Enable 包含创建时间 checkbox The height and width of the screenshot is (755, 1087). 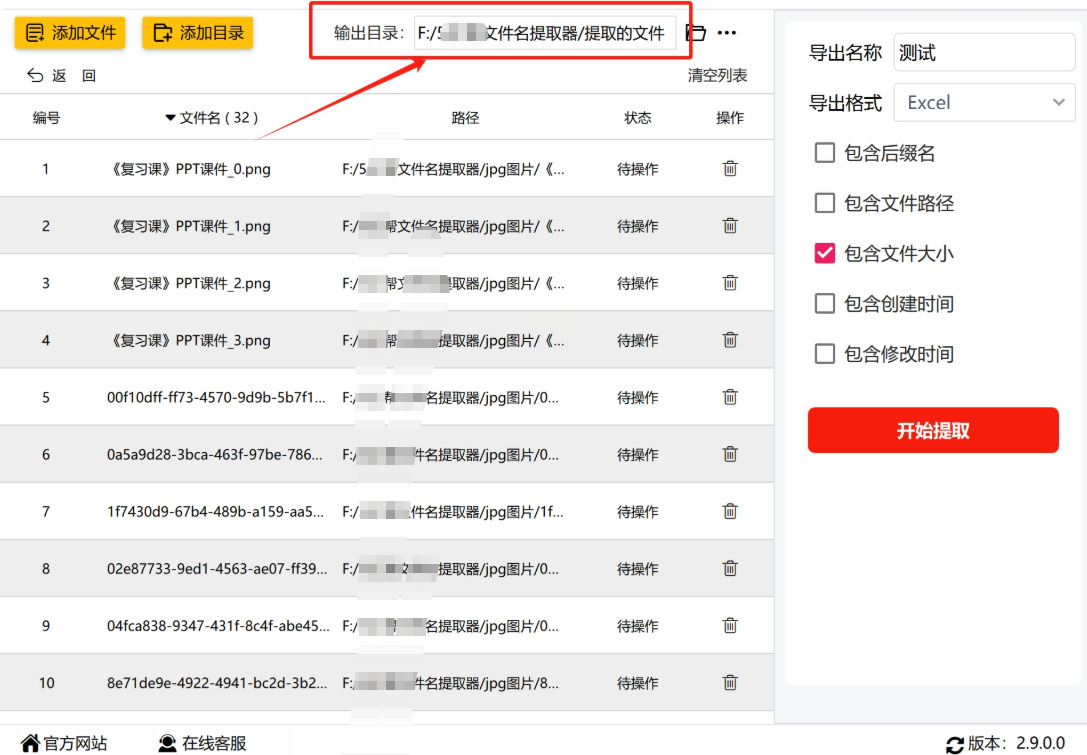pyautogui.click(x=824, y=304)
